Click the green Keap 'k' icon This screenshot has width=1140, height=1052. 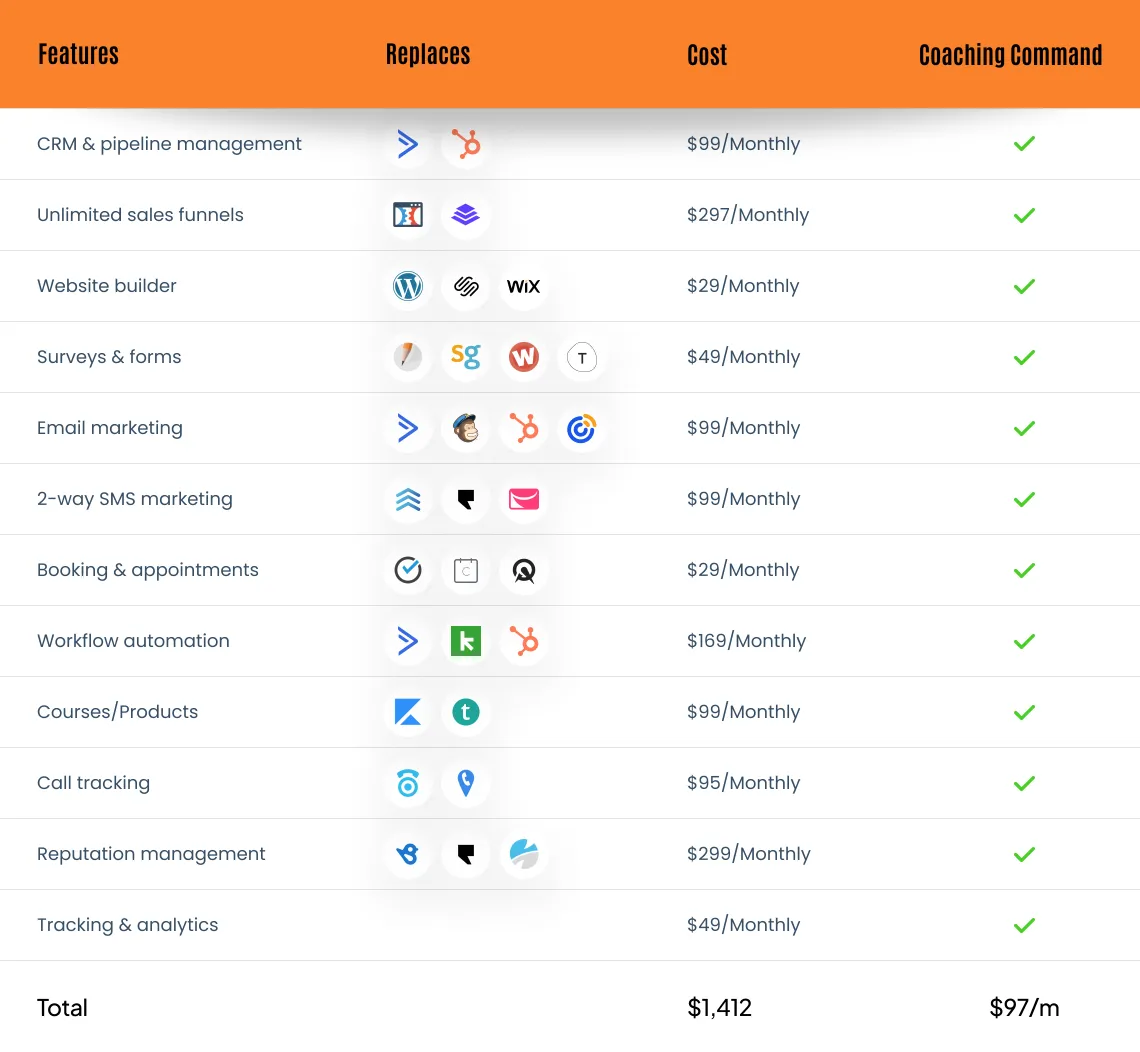coord(466,641)
